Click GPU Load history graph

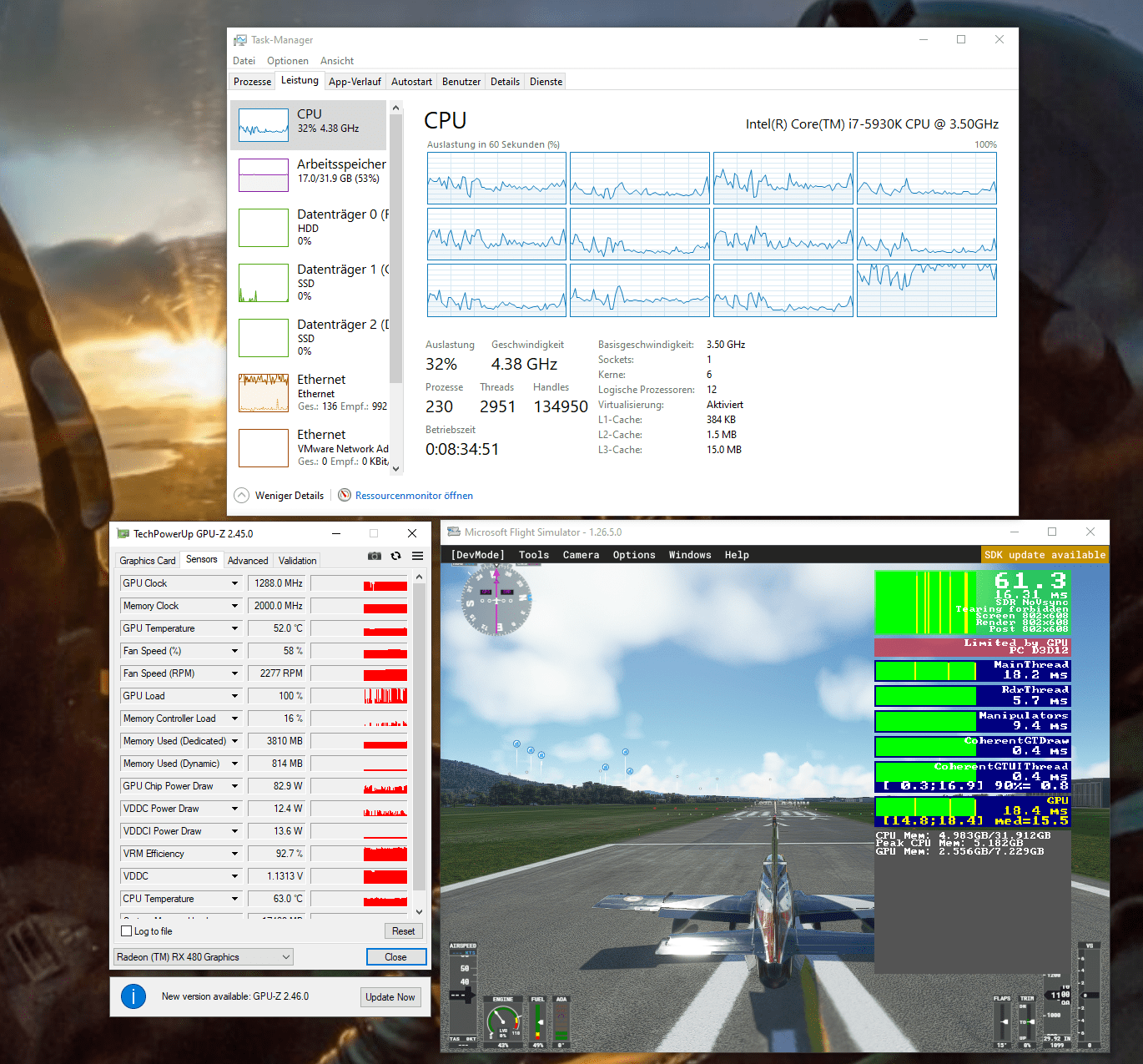coord(359,696)
